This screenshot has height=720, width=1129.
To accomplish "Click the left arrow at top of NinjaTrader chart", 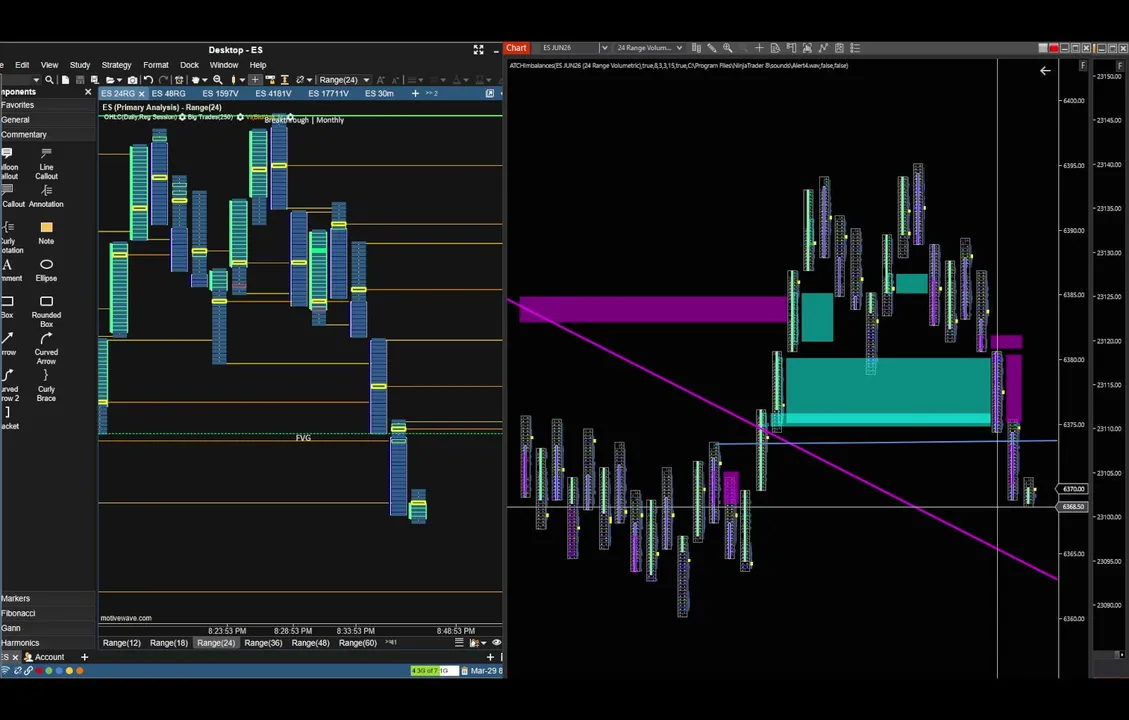I will tap(1045, 71).
